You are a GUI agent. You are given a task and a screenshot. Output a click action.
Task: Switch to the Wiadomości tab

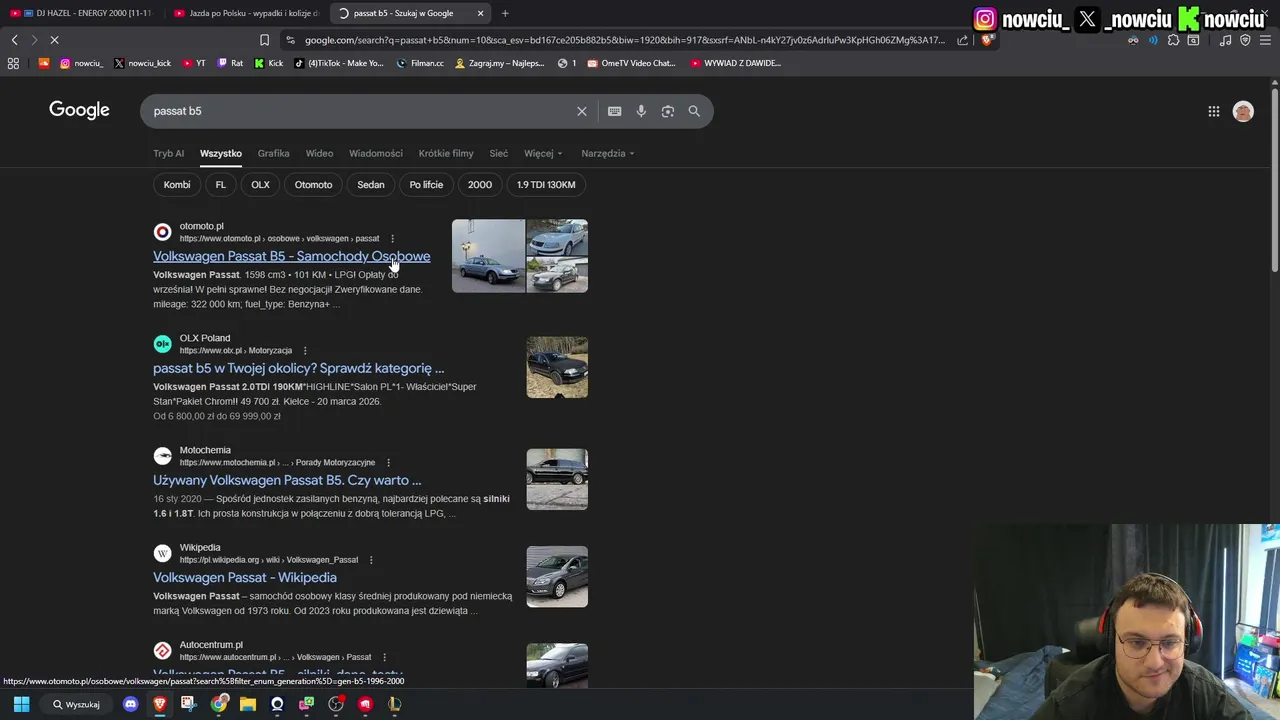click(376, 153)
